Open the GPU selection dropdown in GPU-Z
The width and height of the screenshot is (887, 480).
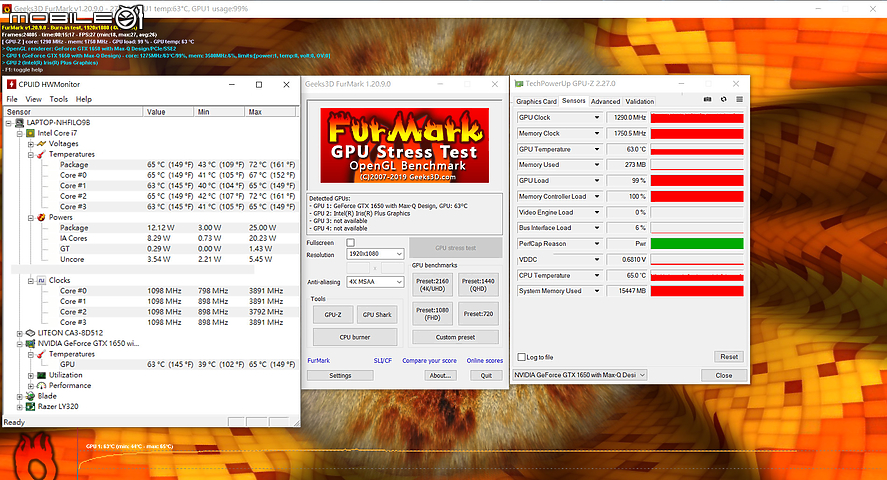point(579,375)
